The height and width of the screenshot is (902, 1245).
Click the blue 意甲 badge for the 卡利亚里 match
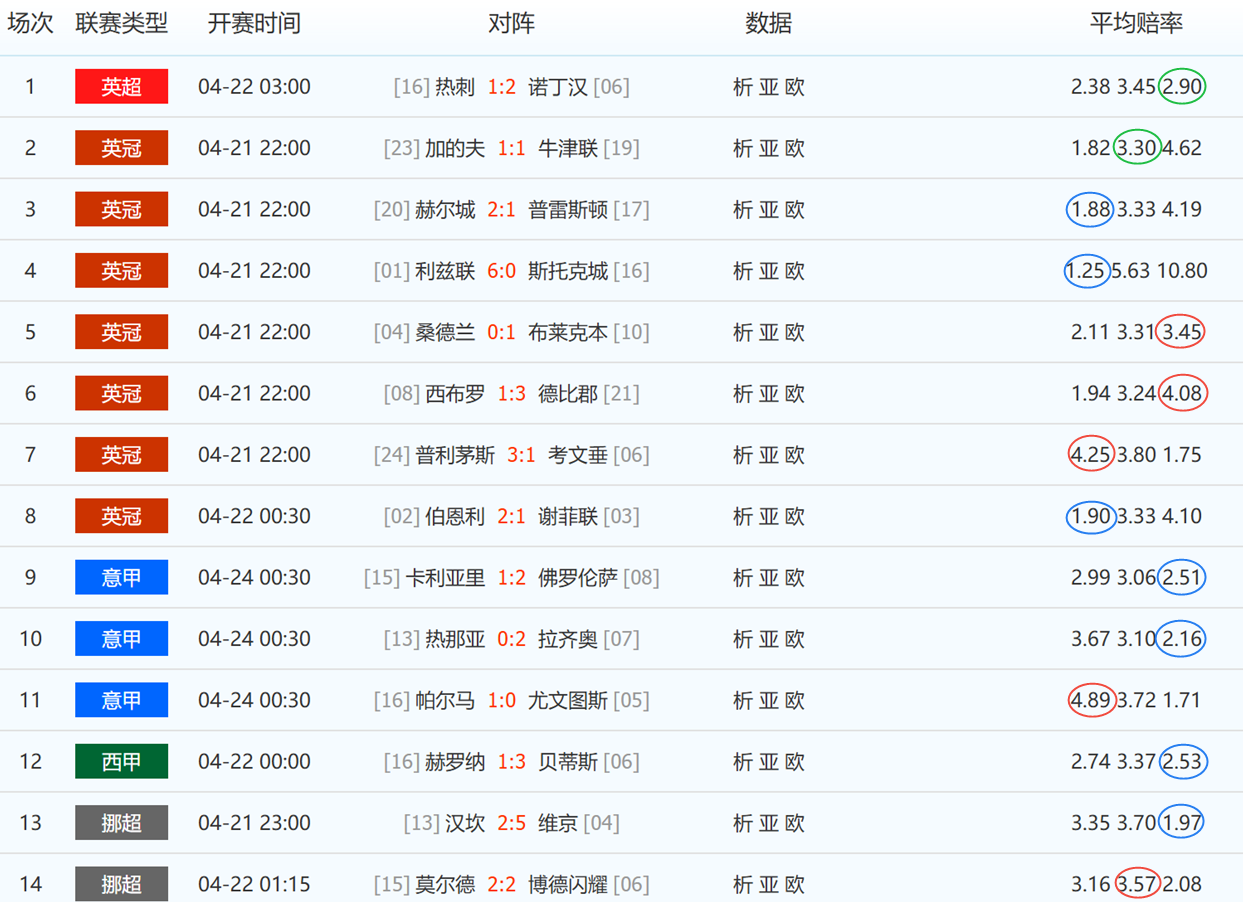tap(121, 578)
